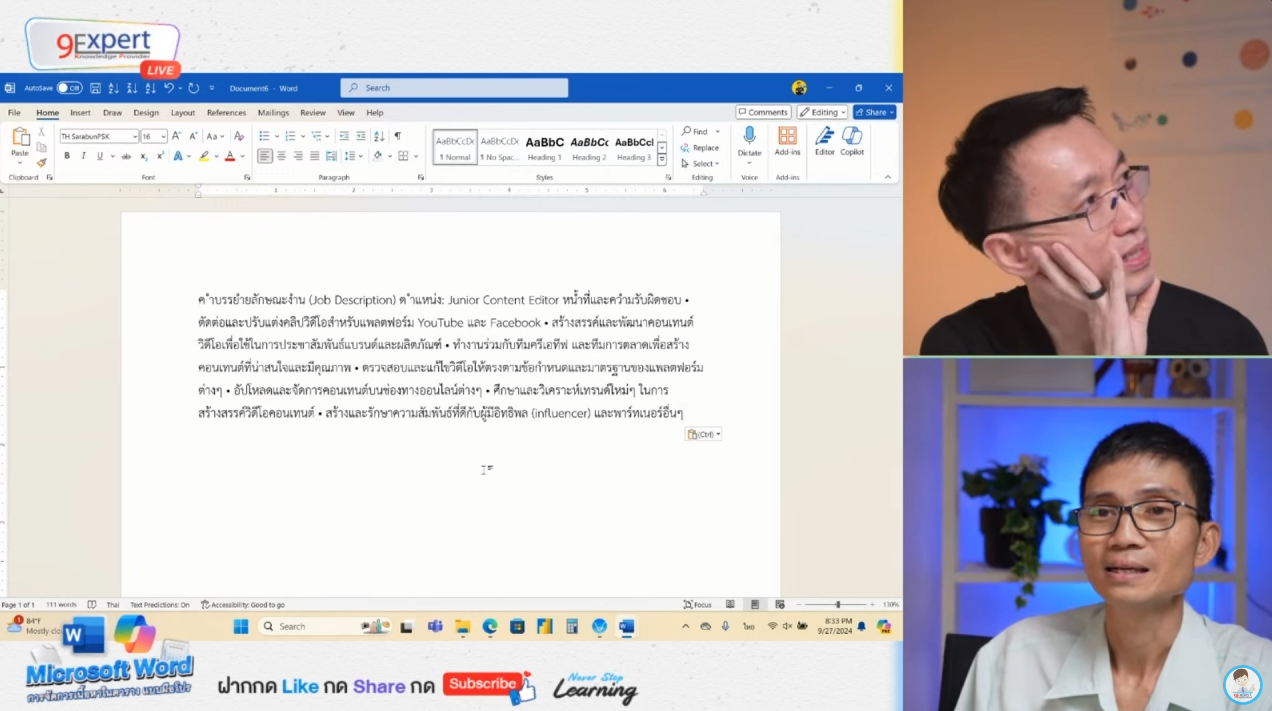
Task: Open the Add-ins panel
Action: coord(787,145)
